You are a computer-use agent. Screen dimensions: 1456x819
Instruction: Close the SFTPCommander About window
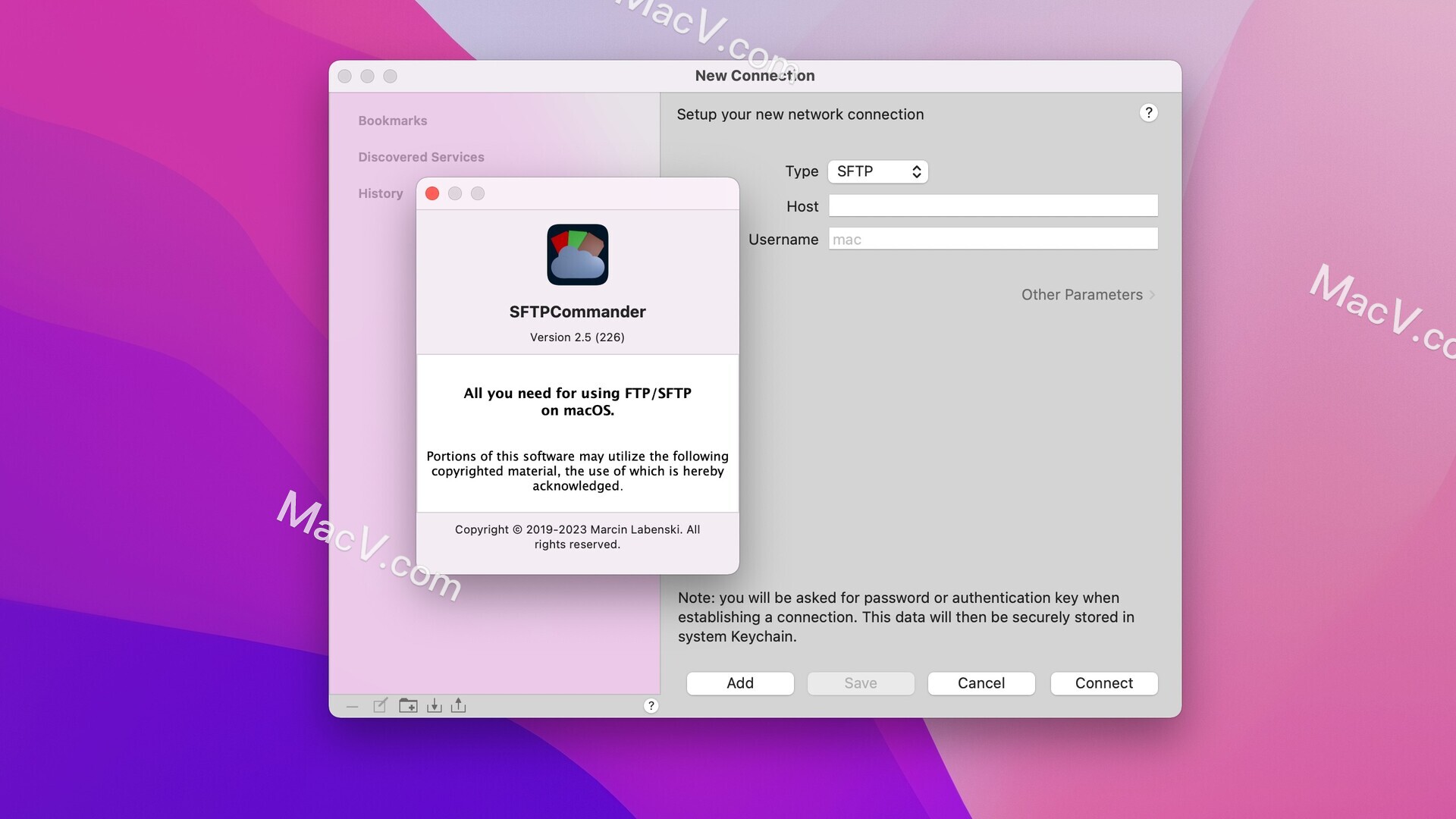(432, 193)
